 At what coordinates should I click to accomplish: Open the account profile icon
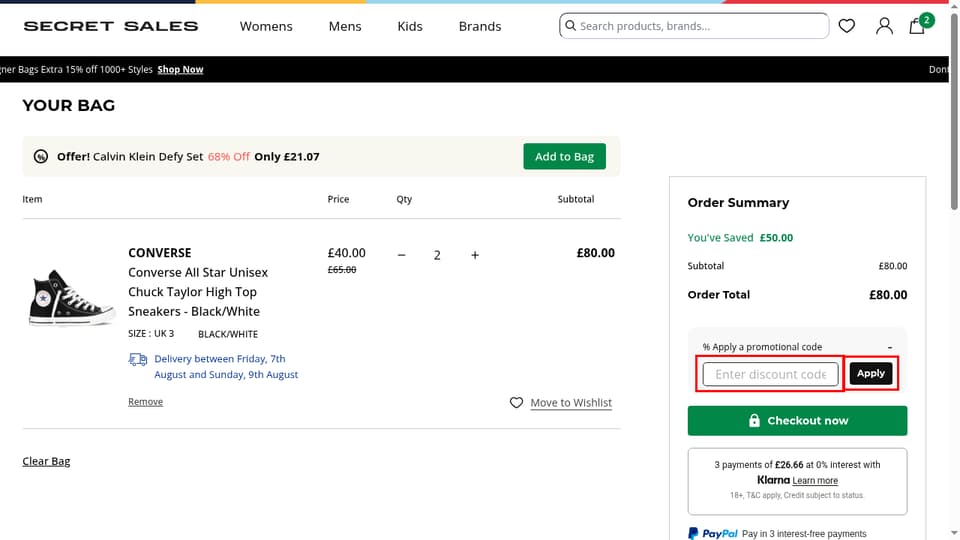pyautogui.click(x=884, y=26)
